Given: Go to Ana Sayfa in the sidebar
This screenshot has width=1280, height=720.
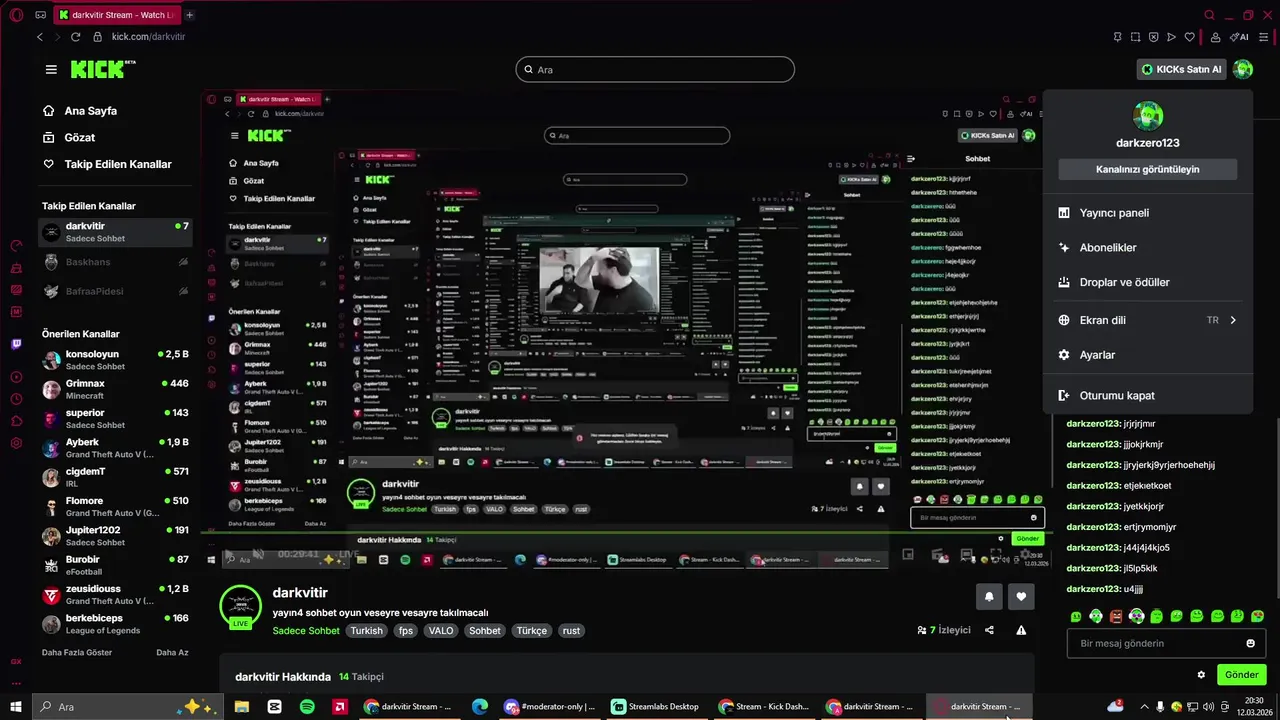Looking at the screenshot, I should click(90, 111).
